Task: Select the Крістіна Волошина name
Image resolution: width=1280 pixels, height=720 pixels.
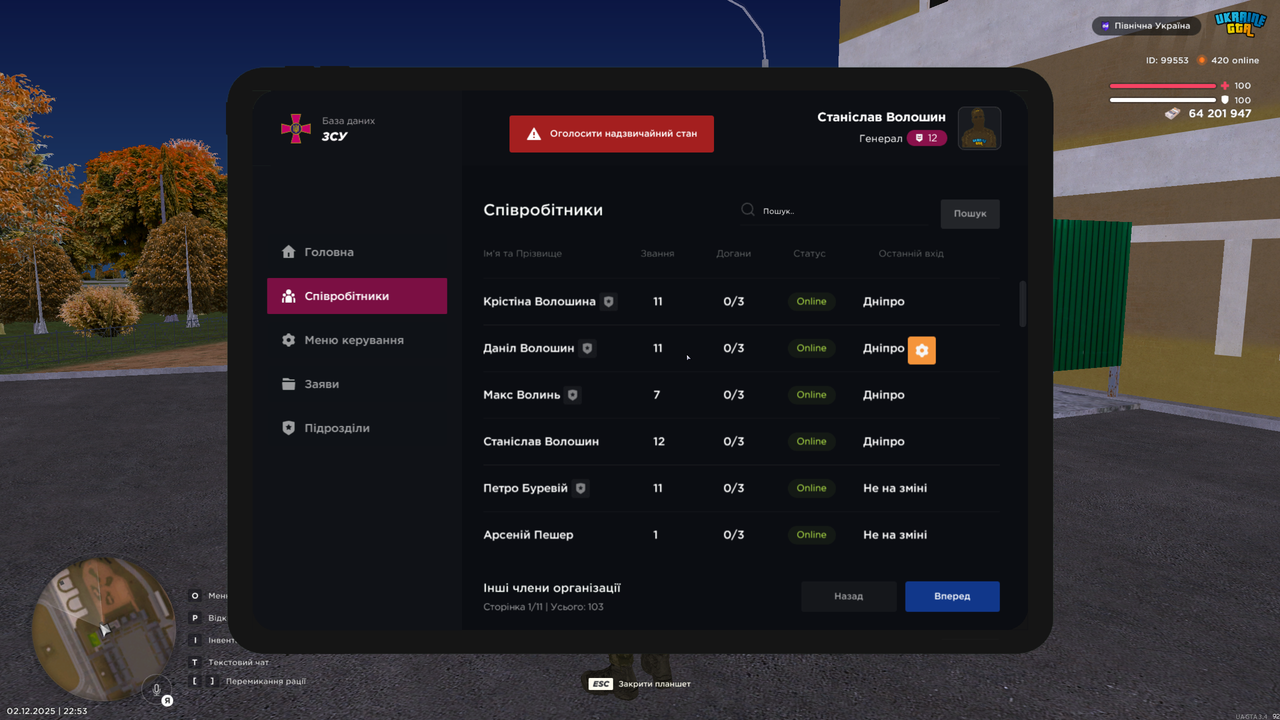Action: tap(539, 301)
